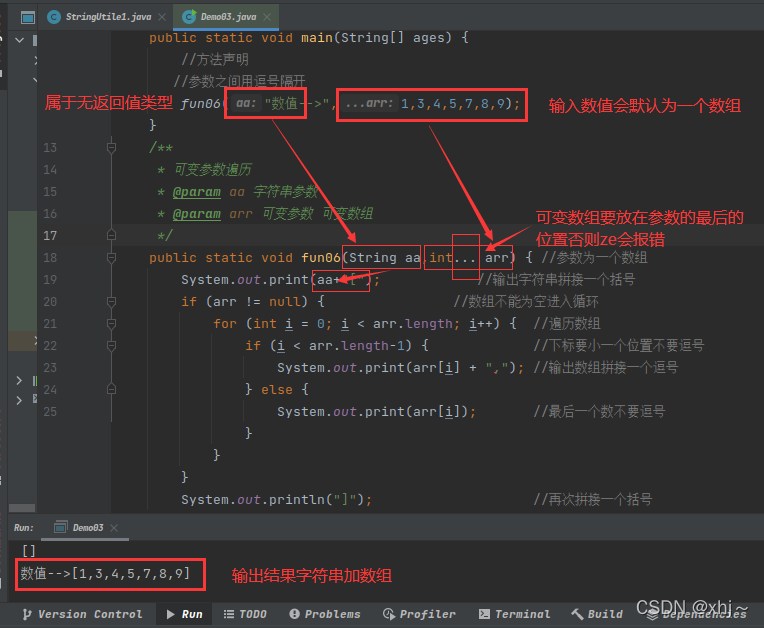Select the Demo03 run configuration tab
The height and width of the screenshot is (628, 764).
(87, 528)
